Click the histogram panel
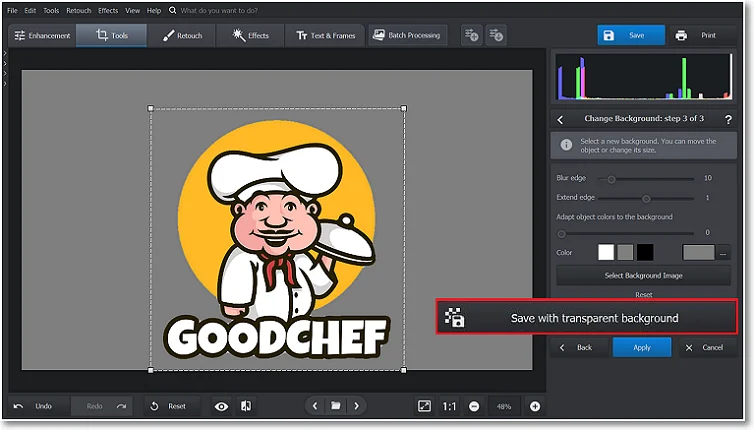 644,76
